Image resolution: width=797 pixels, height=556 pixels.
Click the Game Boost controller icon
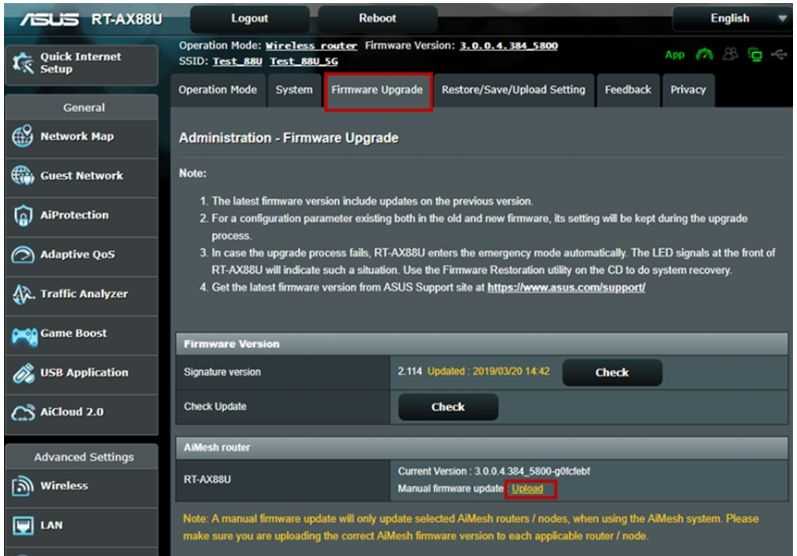24,336
